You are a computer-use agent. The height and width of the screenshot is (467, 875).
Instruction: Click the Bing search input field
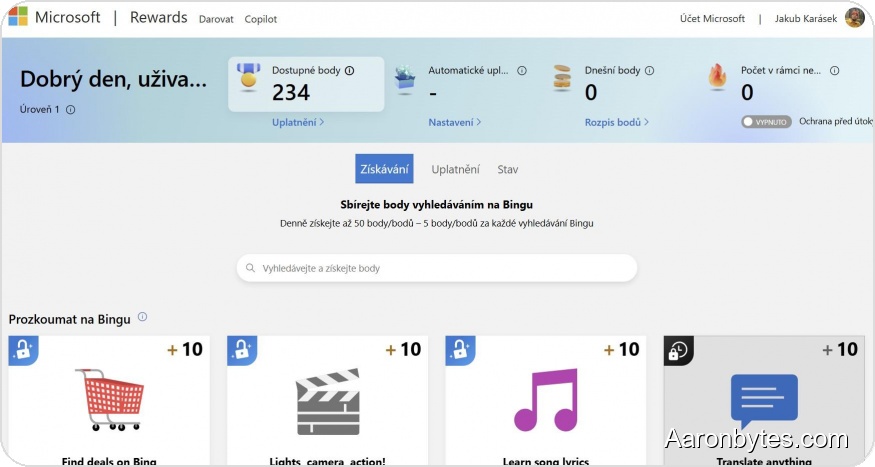coord(437,268)
